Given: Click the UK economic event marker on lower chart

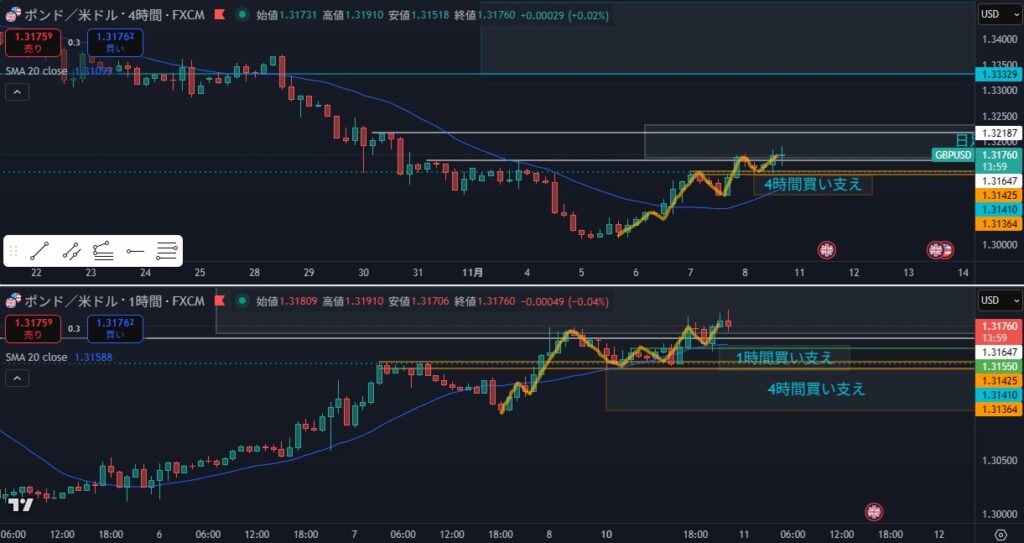Looking at the screenshot, I should click(874, 512).
